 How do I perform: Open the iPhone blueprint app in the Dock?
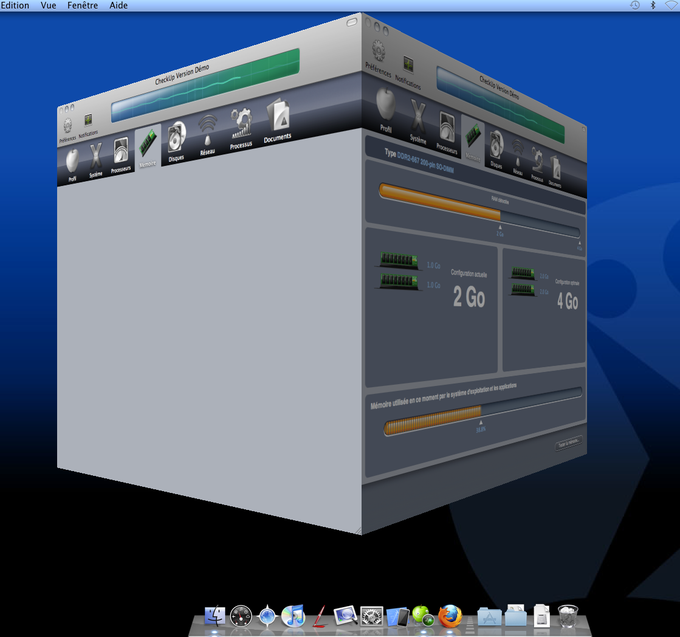point(397,617)
